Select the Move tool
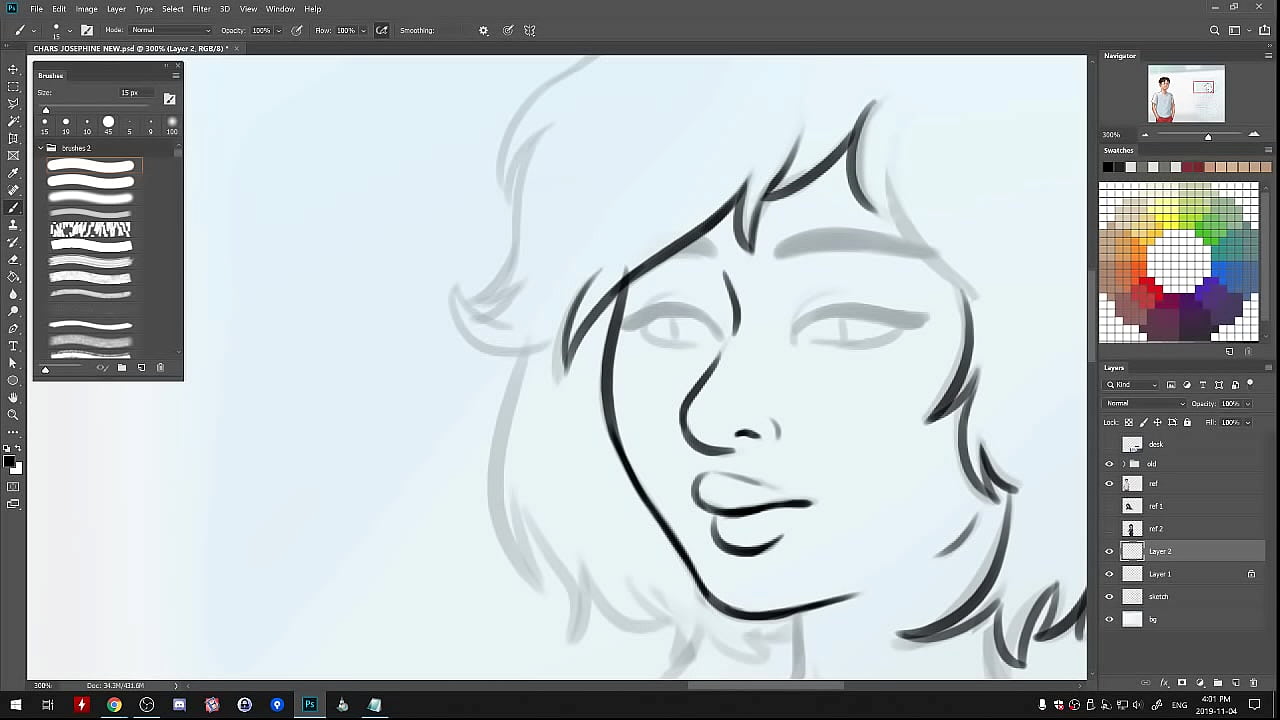 coord(13,69)
